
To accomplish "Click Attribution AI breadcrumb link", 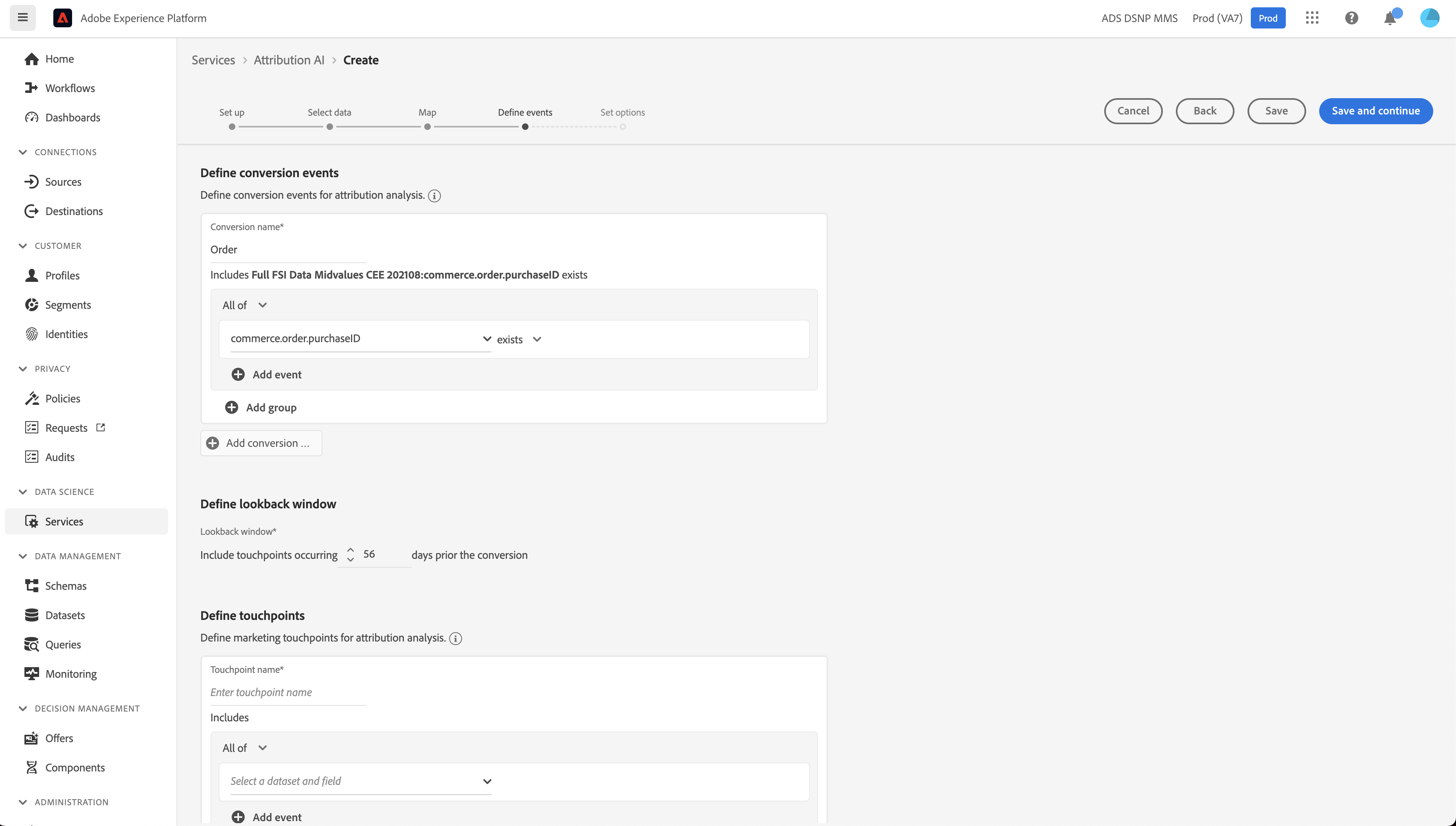I will [289, 60].
